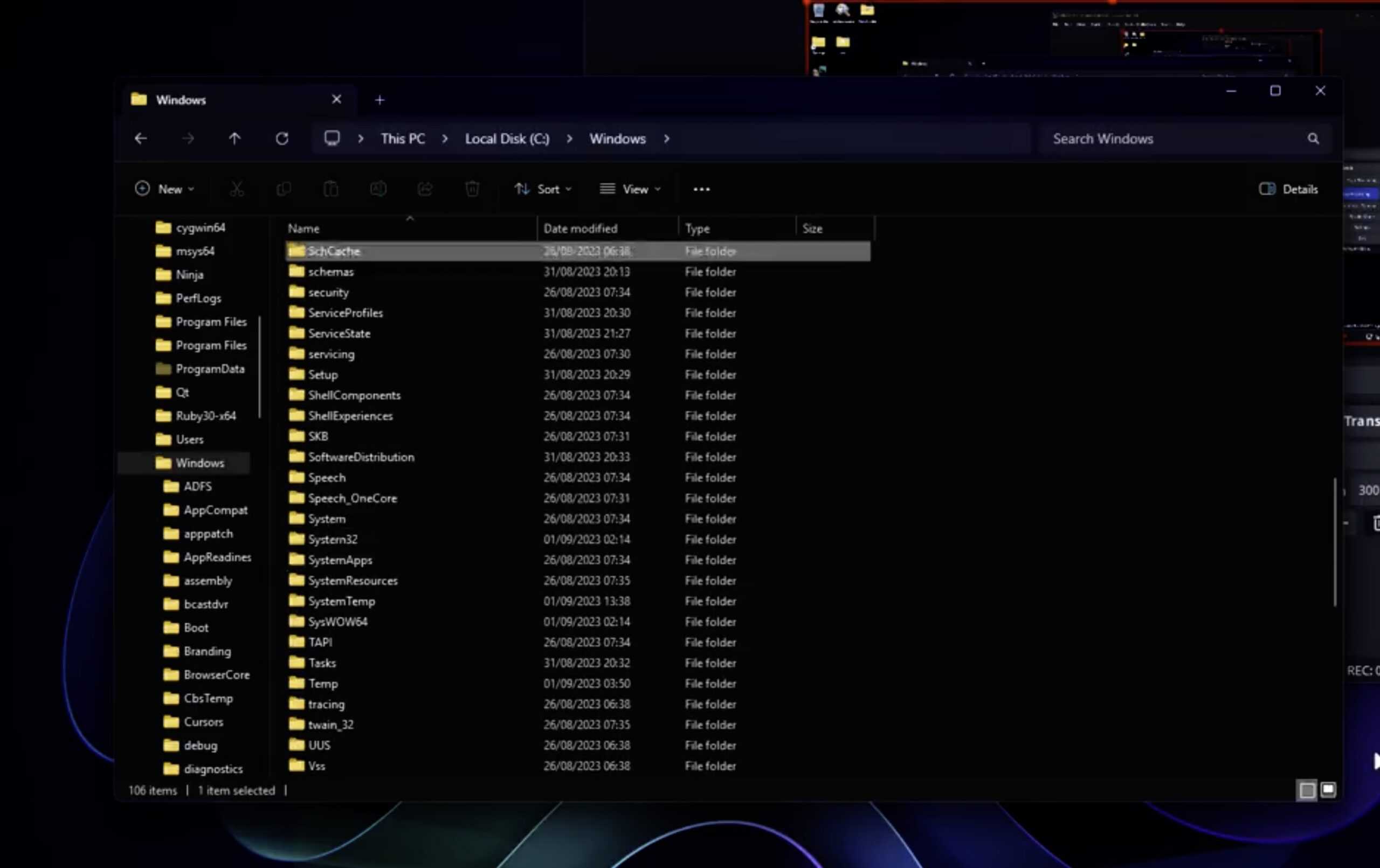Select the Rename icon in toolbar
The image size is (1380, 868).
coord(378,189)
